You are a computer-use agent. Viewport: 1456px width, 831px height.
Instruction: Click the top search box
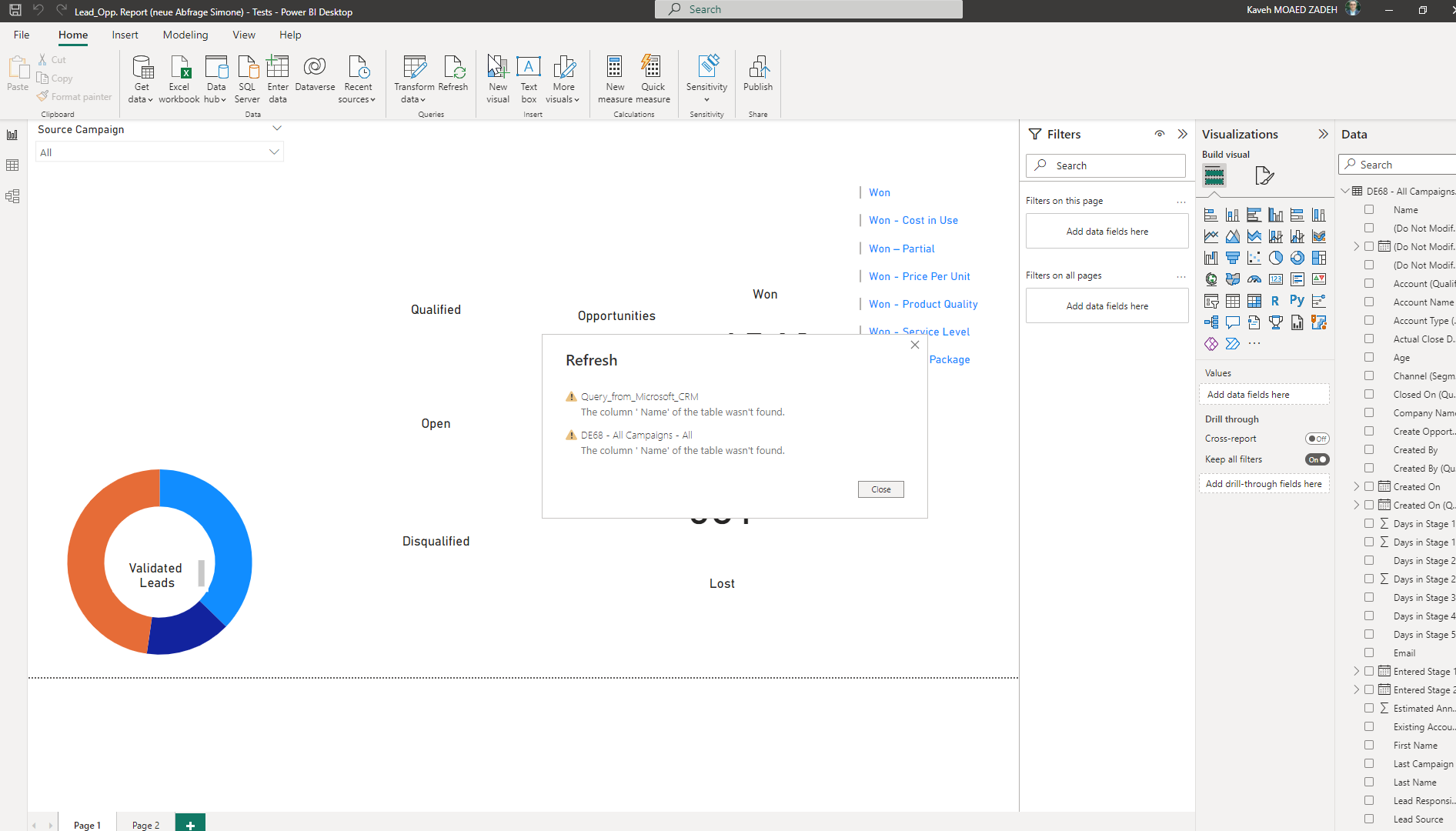click(x=808, y=9)
